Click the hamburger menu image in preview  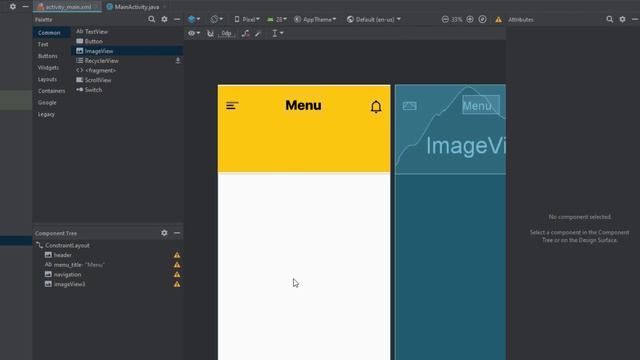232,106
